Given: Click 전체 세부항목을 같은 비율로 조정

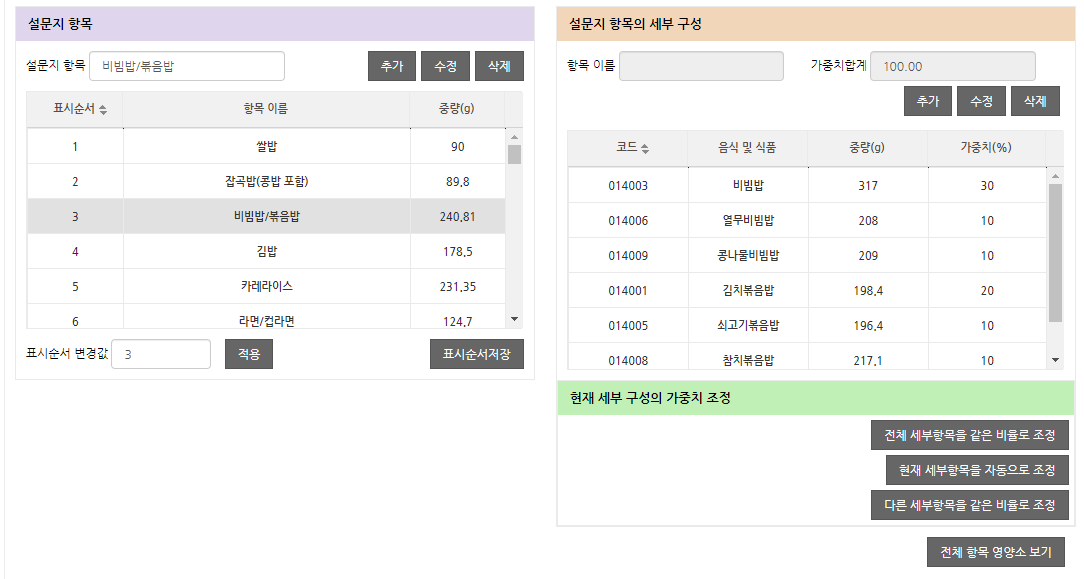Looking at the screenshot, I should tap(970, 435).
